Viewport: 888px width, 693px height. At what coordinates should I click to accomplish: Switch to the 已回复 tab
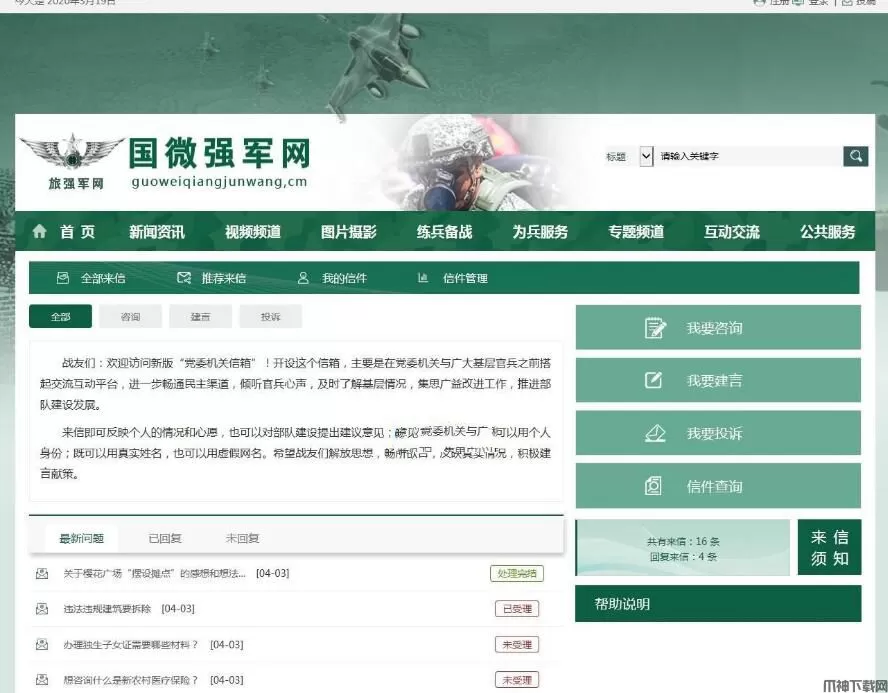(165, 538)
